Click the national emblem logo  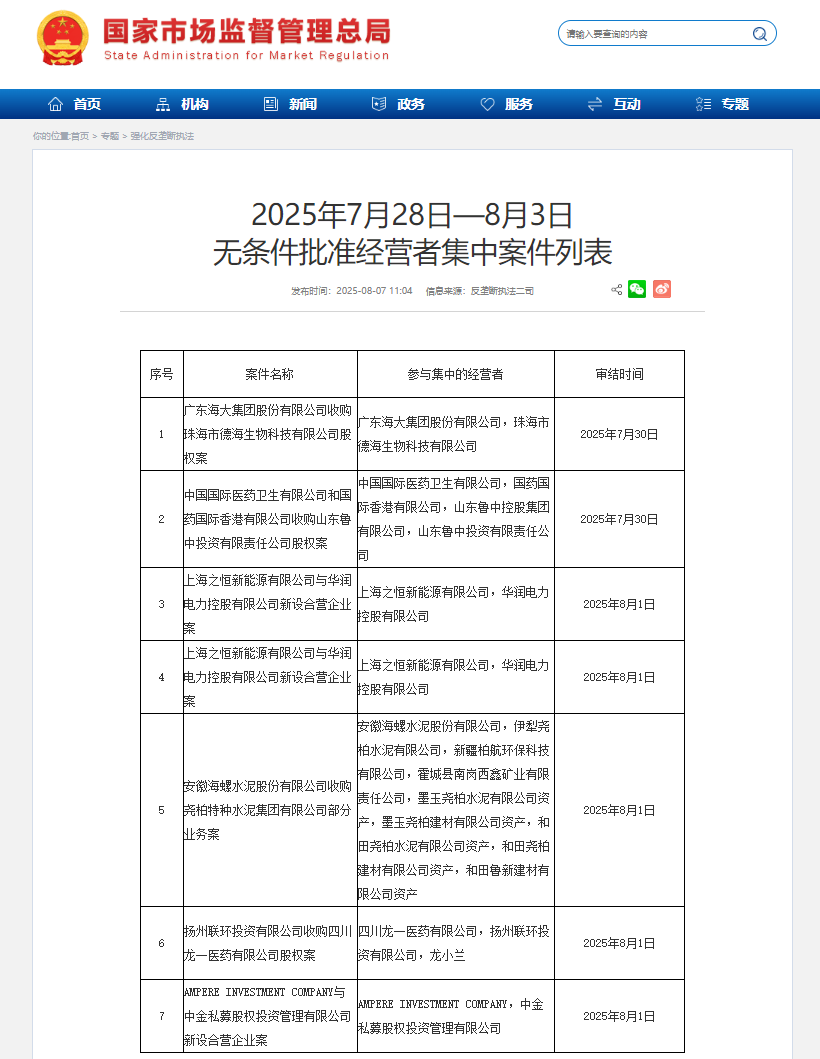point(62,38)
